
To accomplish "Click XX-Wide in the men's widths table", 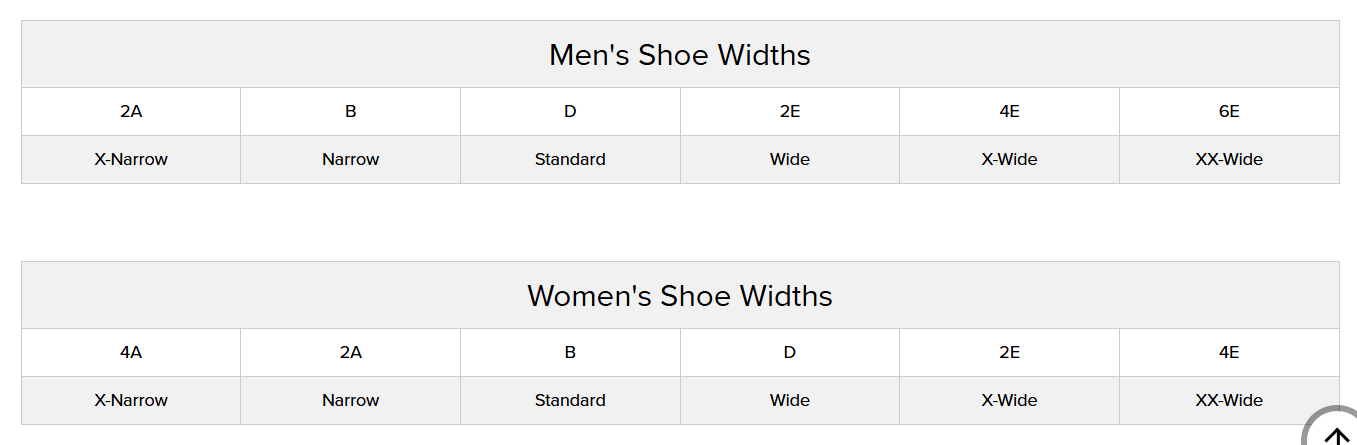I will pyautogui.click(x=1229, y=160).
